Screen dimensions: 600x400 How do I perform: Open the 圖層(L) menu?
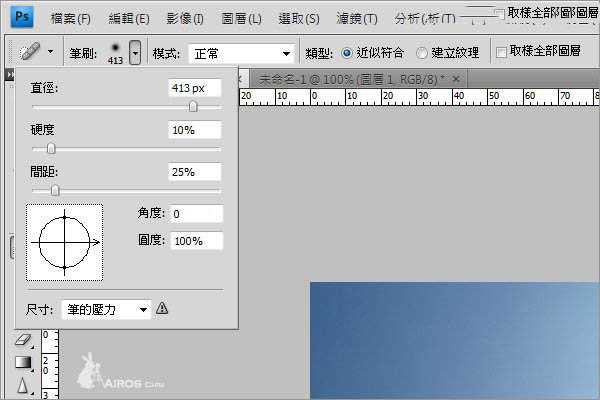(x=241, y=19)
